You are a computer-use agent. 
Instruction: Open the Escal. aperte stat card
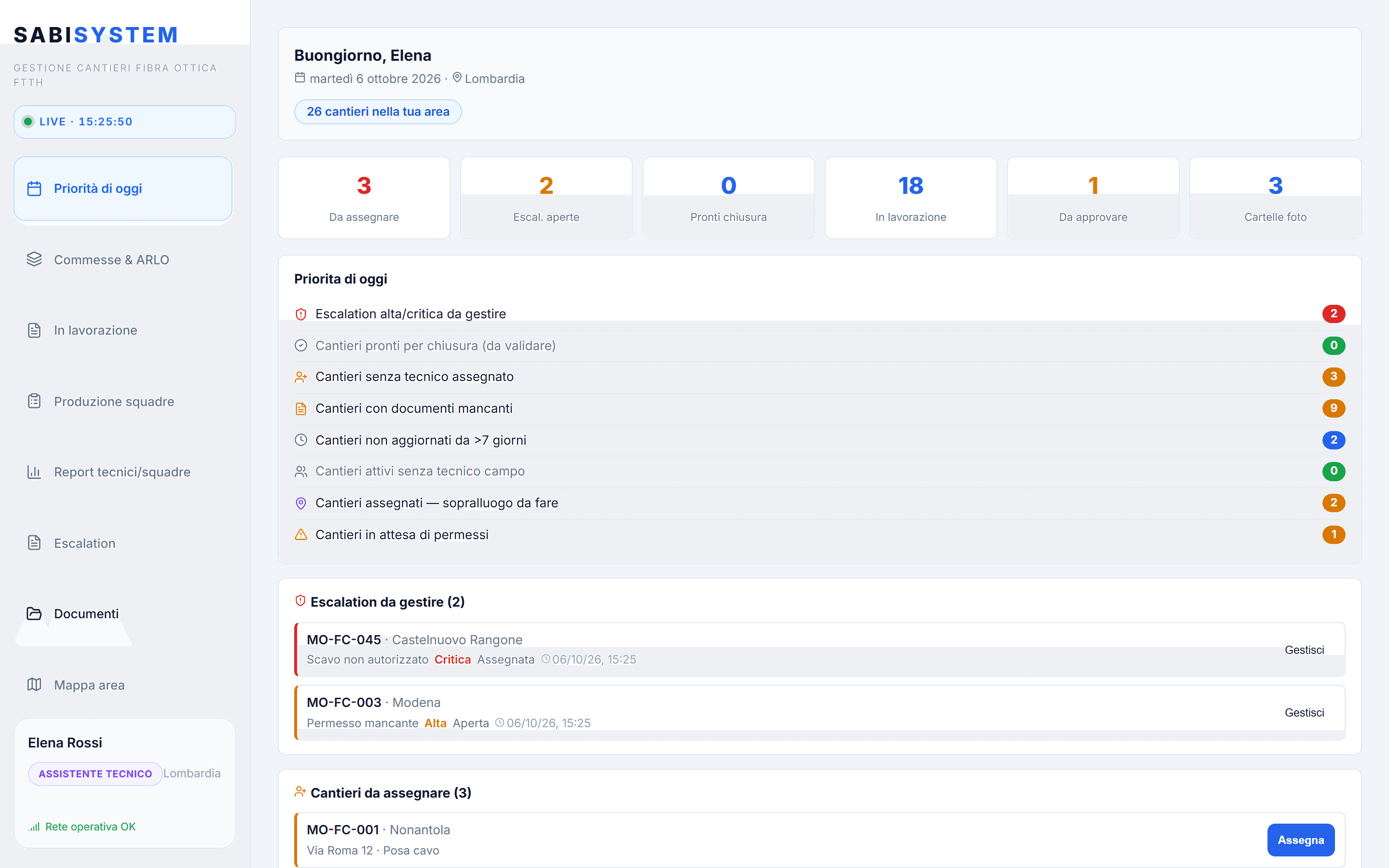546,198
